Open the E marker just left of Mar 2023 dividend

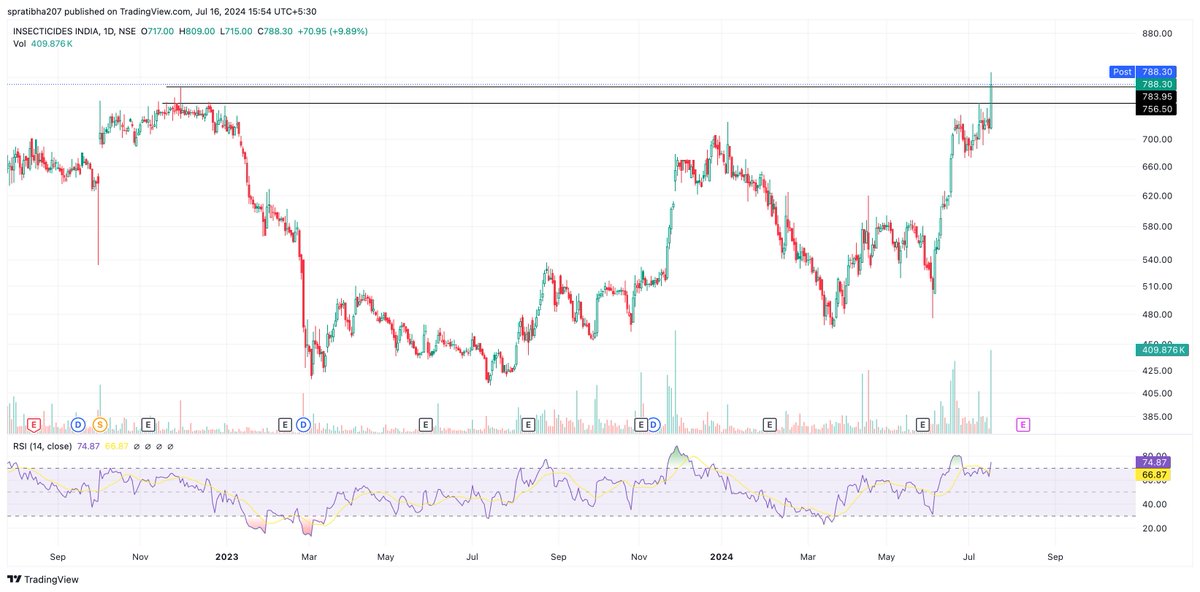(x=285, y=425)
